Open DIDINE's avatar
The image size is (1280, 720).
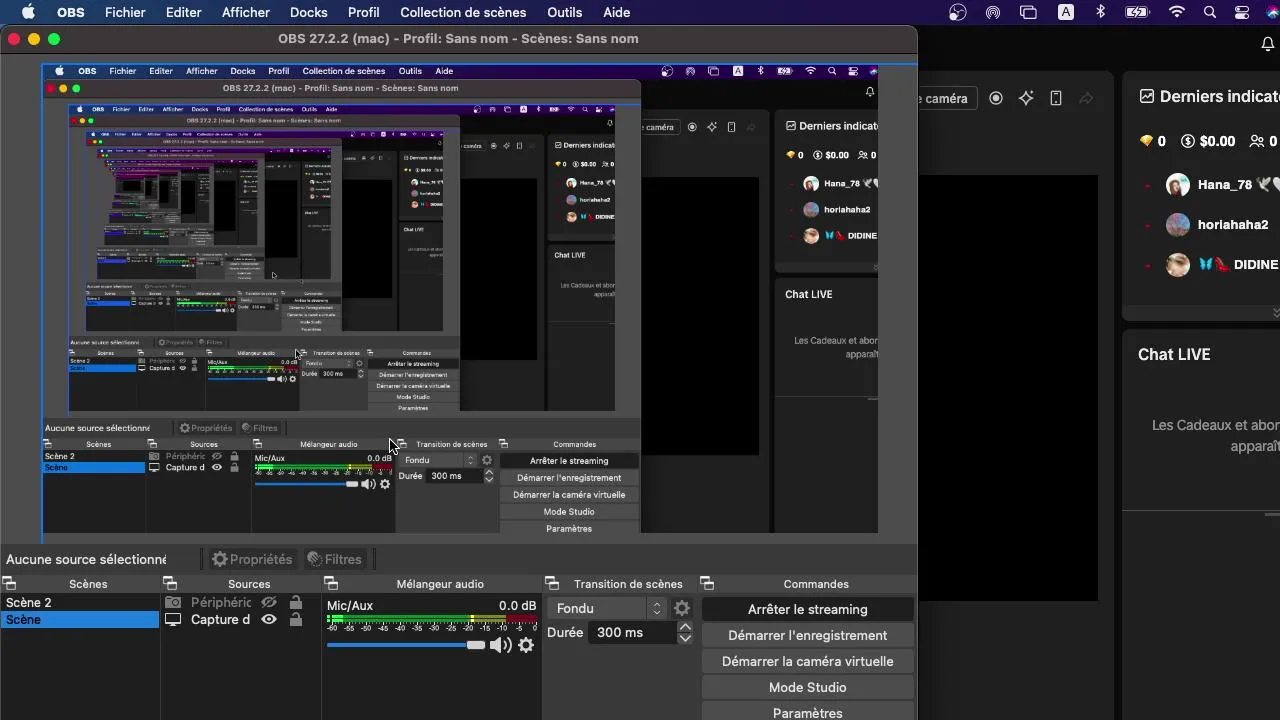click(x=1178, y=265)
